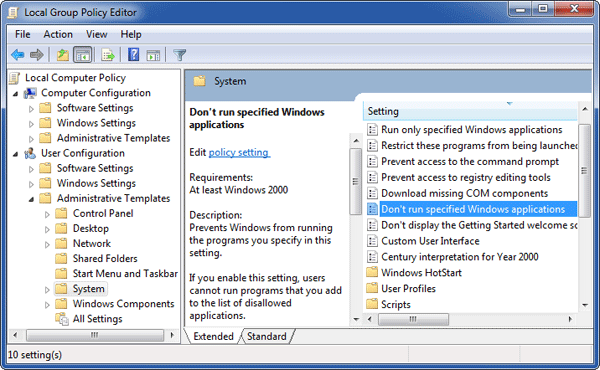600x370 pixels.
Task: Select Century interpretation for Year 2000
Action: 460,257
